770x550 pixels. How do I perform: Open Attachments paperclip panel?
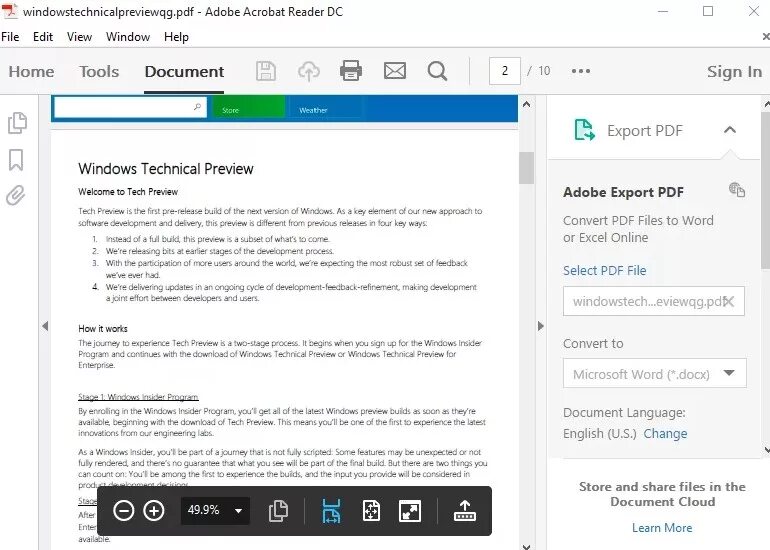tap(16, 195)
